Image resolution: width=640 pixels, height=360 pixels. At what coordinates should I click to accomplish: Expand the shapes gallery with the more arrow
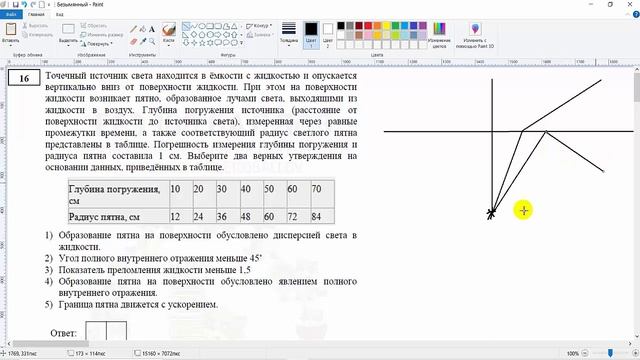click(x=241, y=42)
